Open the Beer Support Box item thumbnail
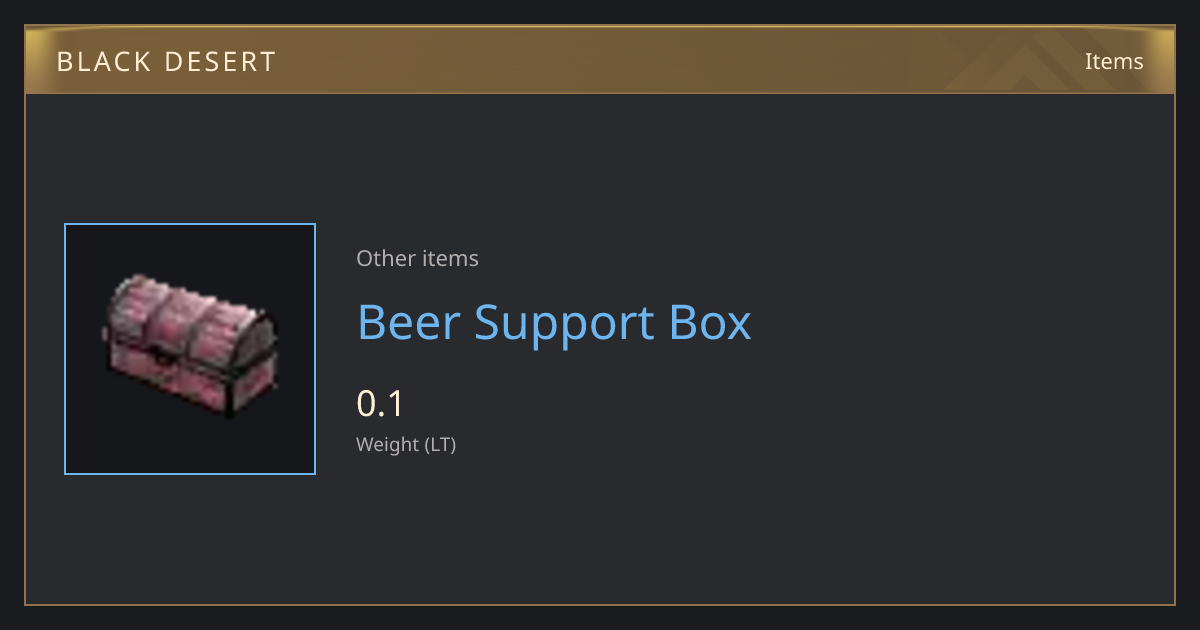 point(190,349)
